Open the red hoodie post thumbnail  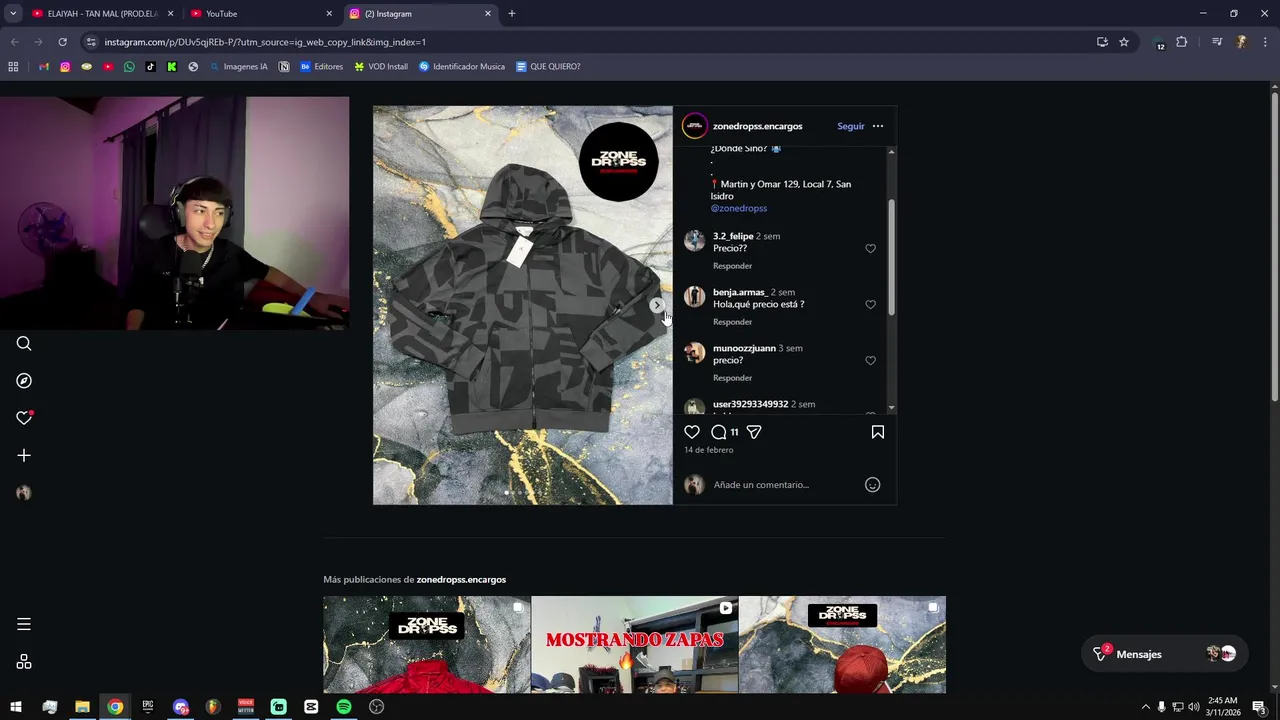coord(427,645)
